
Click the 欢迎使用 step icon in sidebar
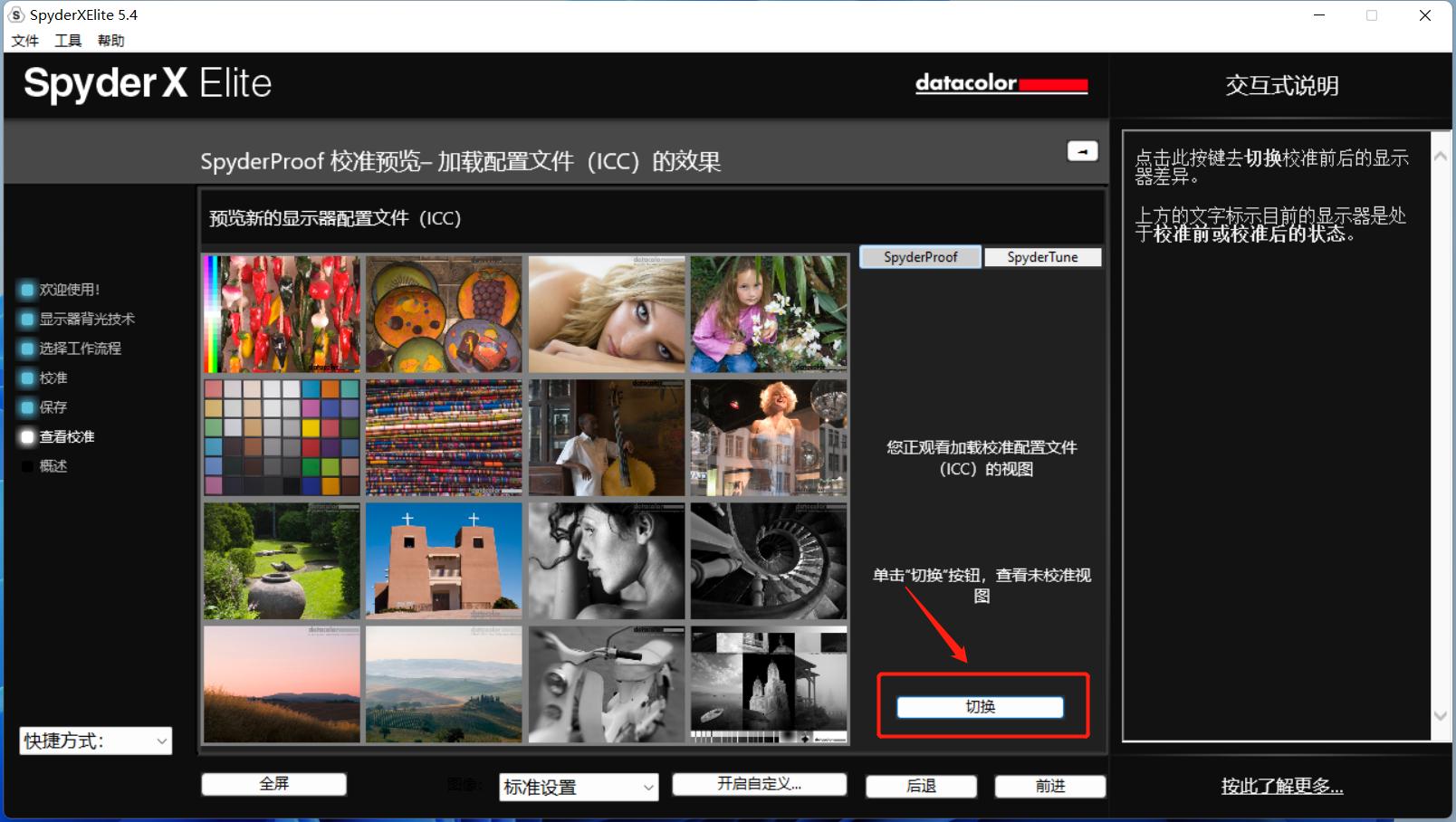(x=26, y=289)
